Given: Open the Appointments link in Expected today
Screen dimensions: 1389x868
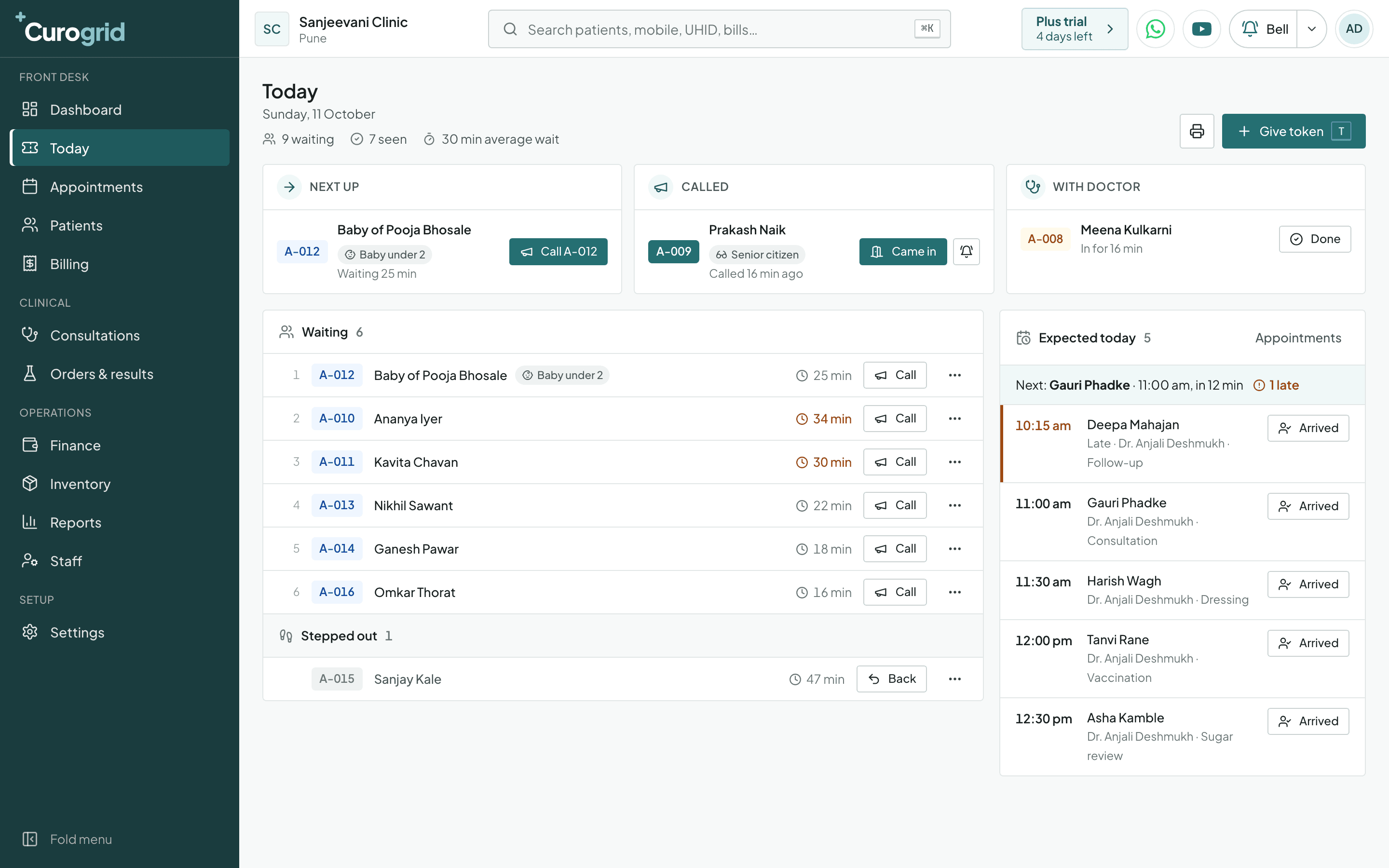Looking at the screenshot, I should [1298, 338].
